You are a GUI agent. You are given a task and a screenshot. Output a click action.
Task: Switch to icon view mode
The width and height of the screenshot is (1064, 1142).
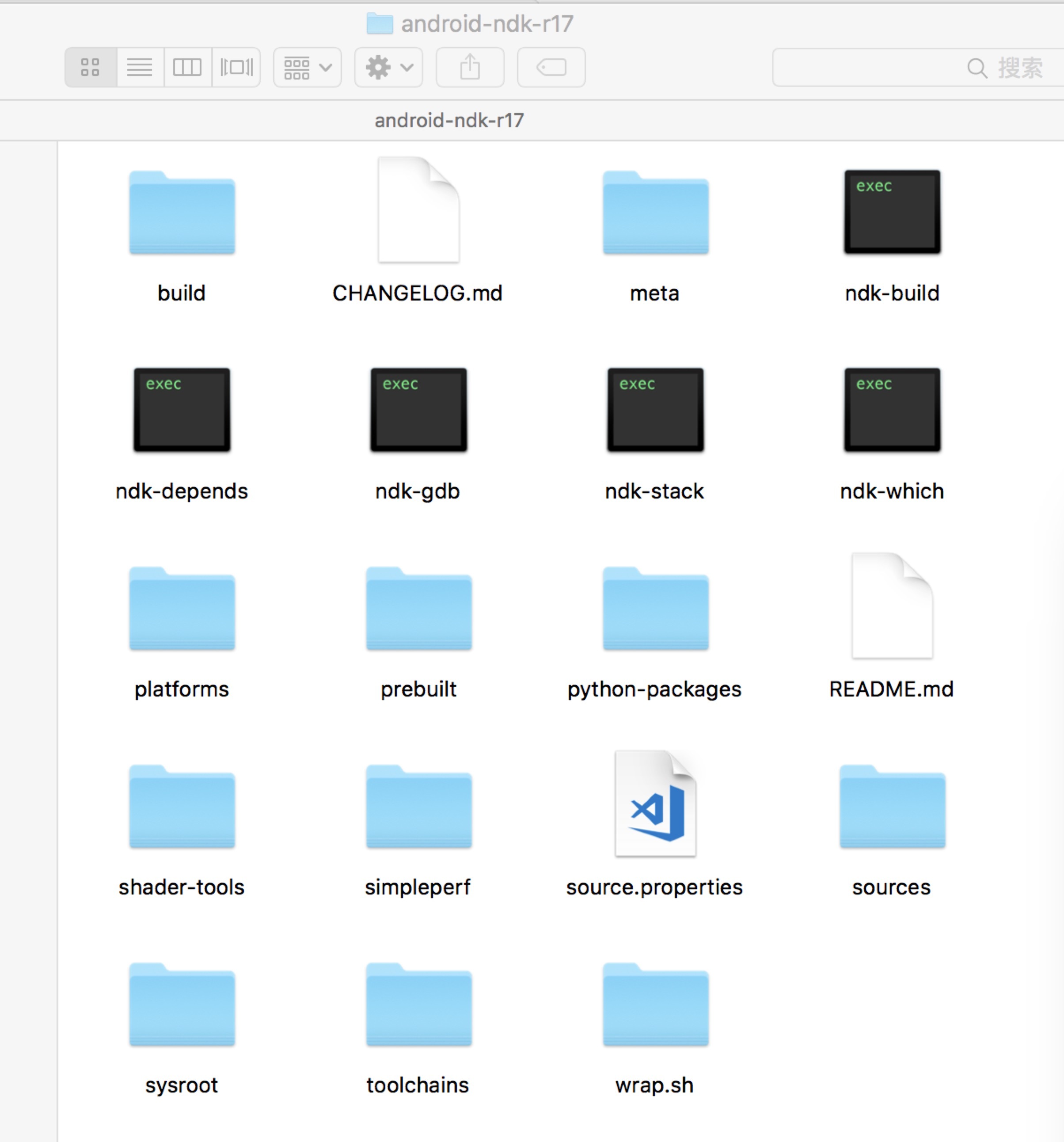pos(90,67)
